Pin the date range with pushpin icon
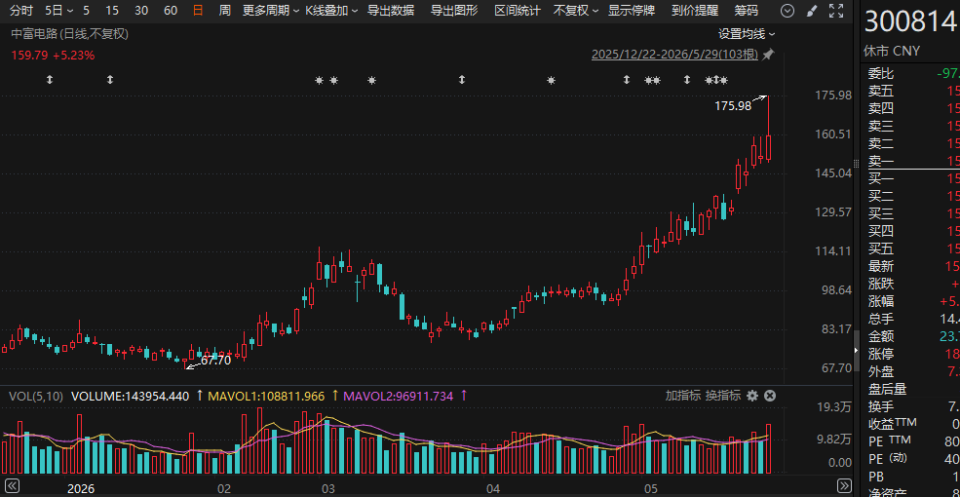This screenshot has width=960, height=497. [768, 54]
